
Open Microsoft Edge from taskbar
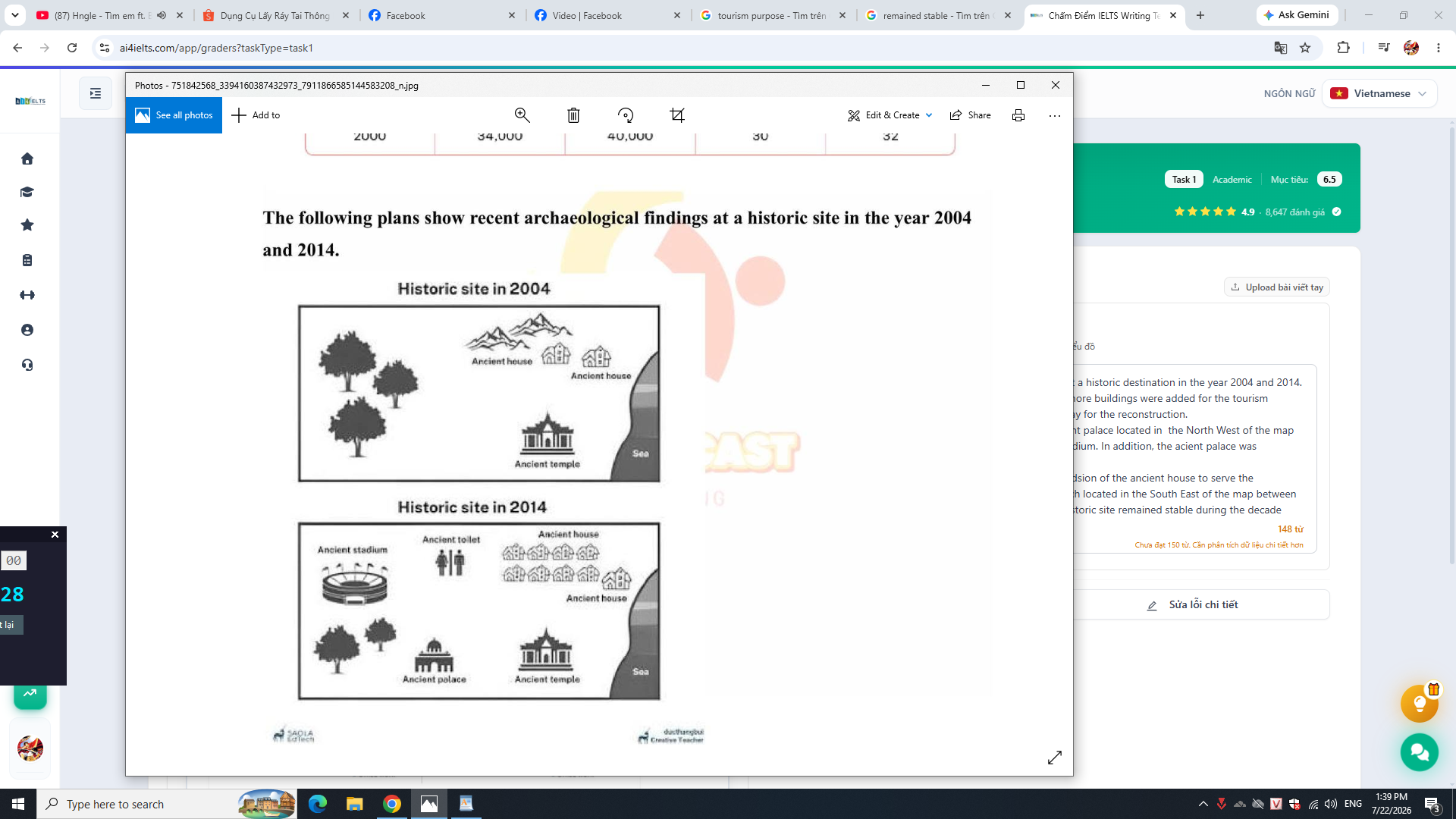tap(318, 804)
